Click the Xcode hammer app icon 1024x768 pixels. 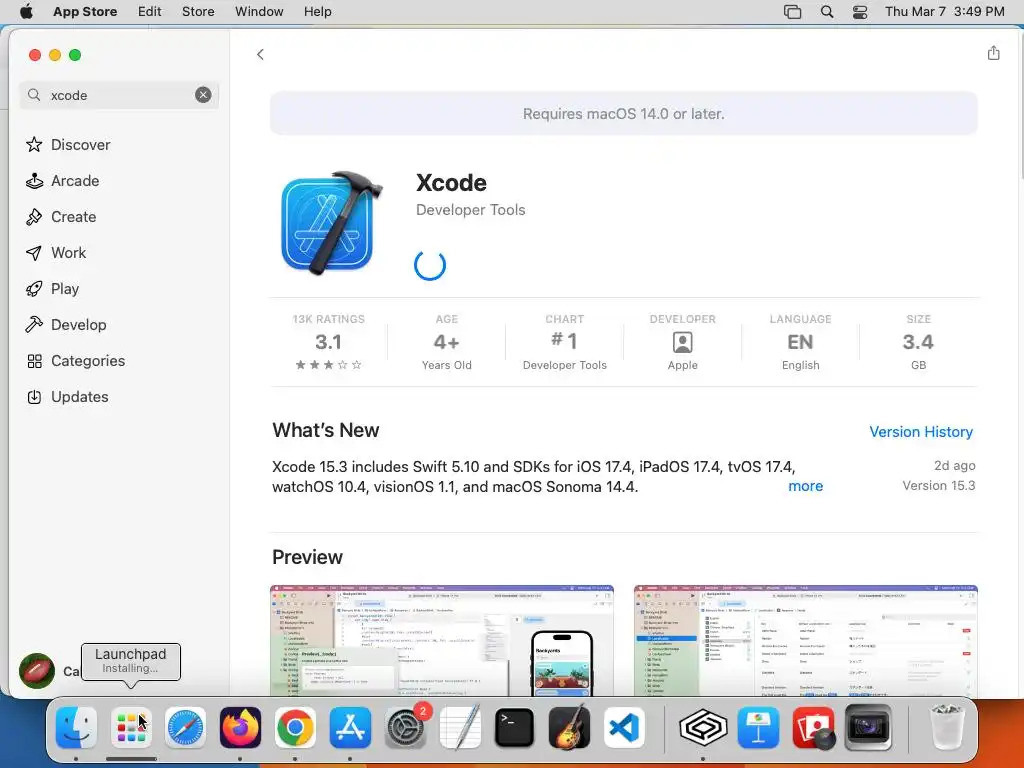[x=332, y=223]
